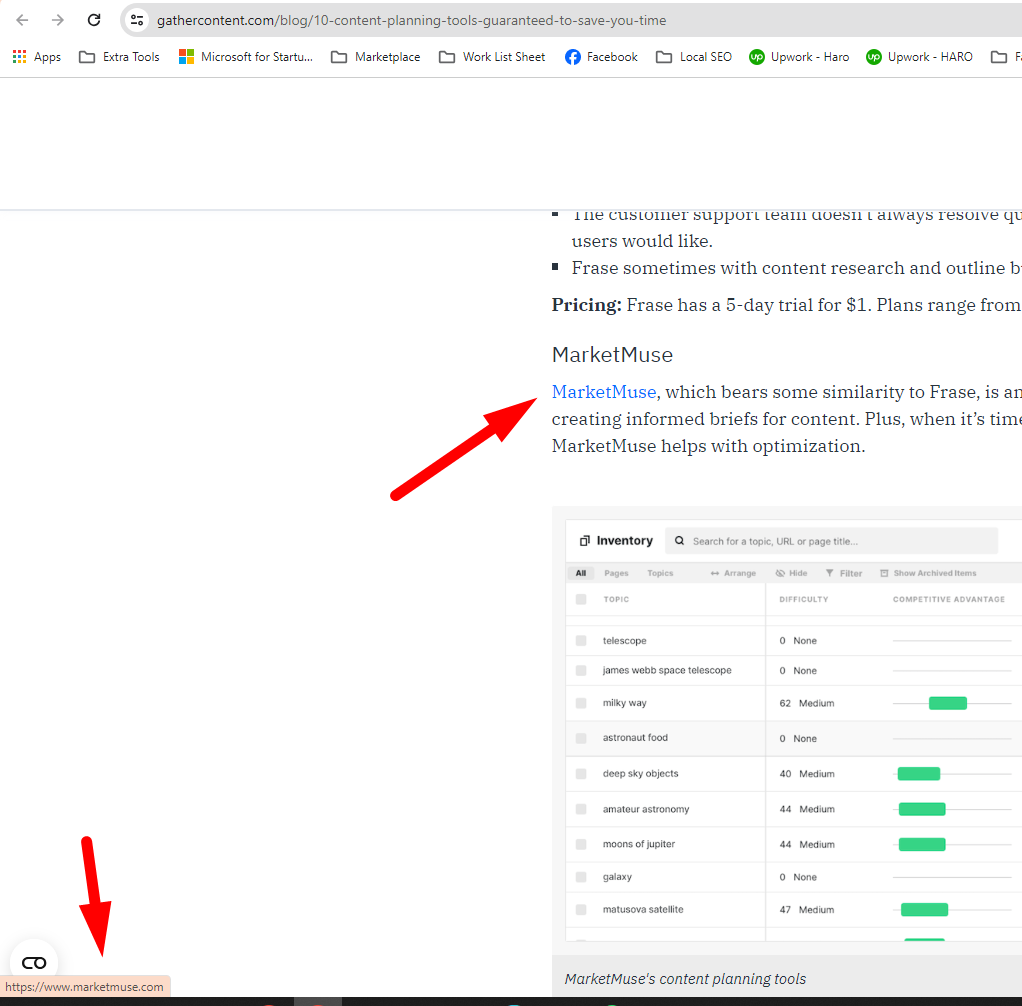Open the Facebook bookmark
The height and width of the screenshot is (1006, 1022).
click(601, 57)
